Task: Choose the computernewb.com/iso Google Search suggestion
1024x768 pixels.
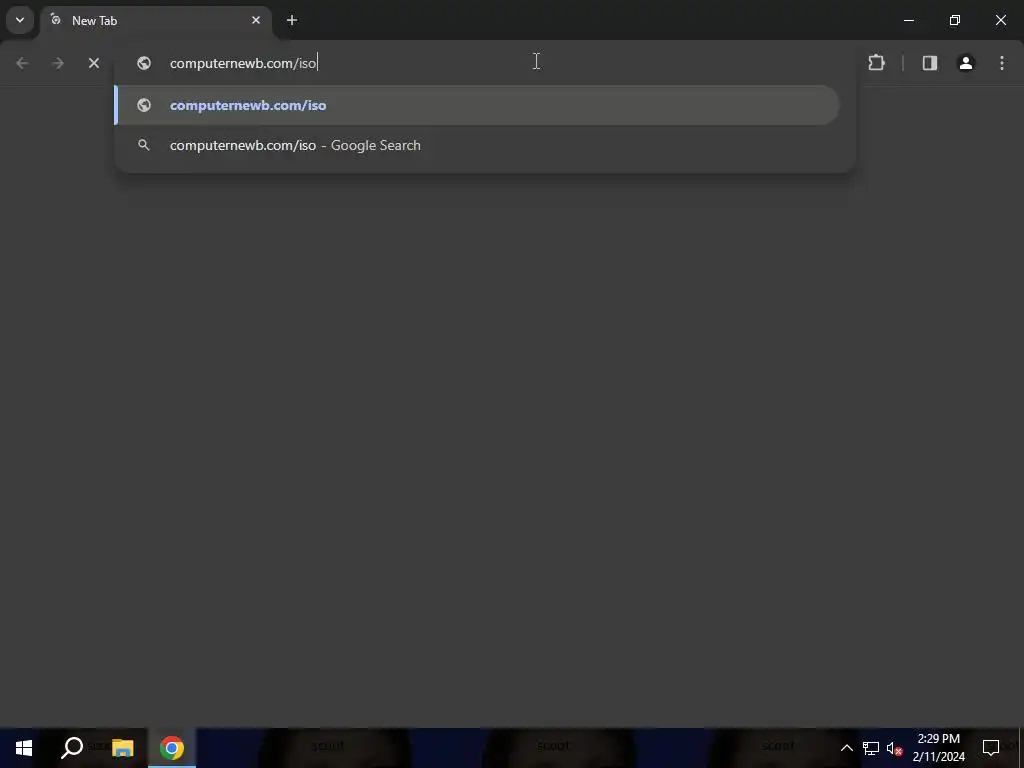Action: tap(477, 145)
